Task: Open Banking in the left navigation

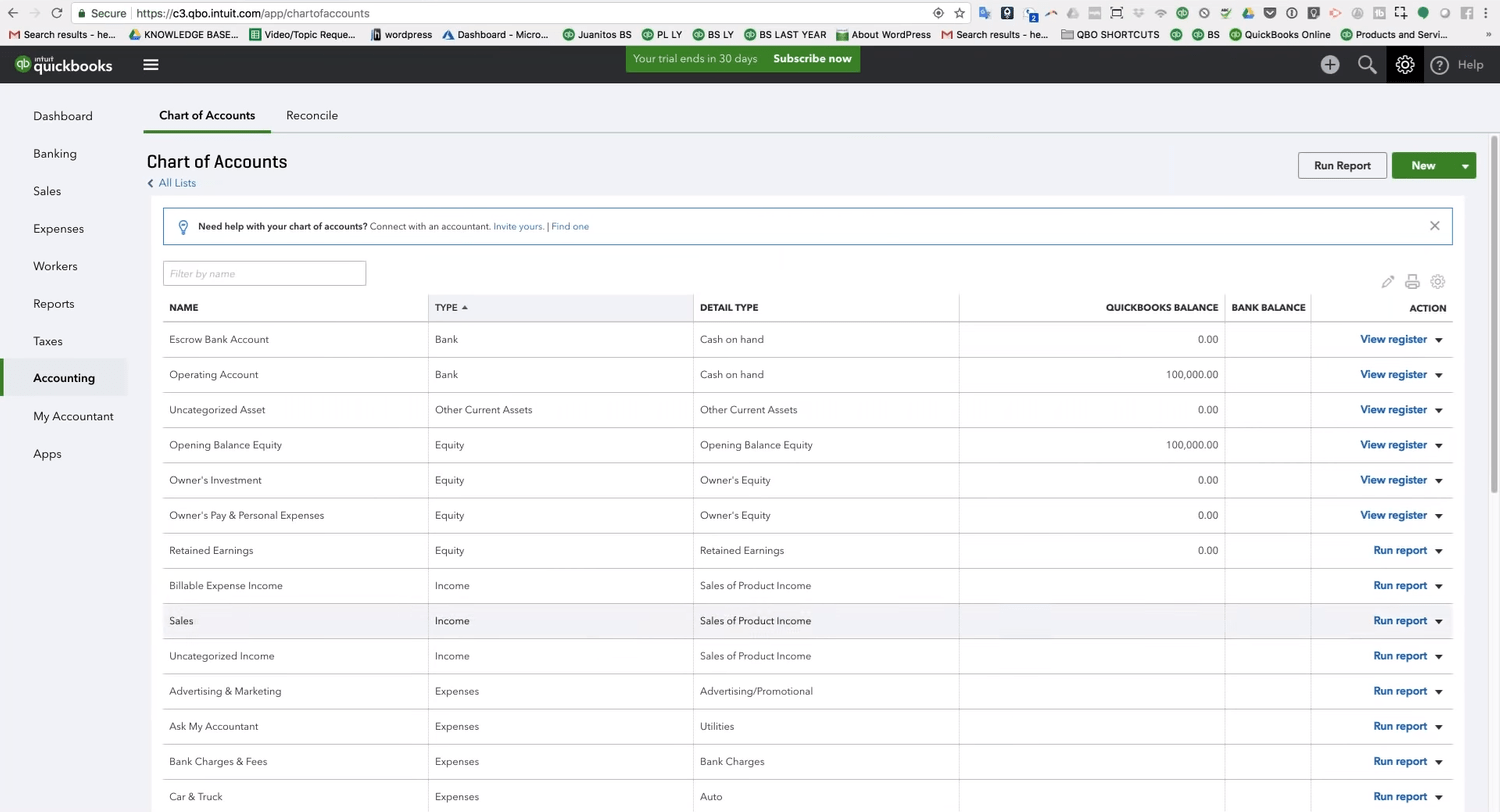Action: [55, 154]
